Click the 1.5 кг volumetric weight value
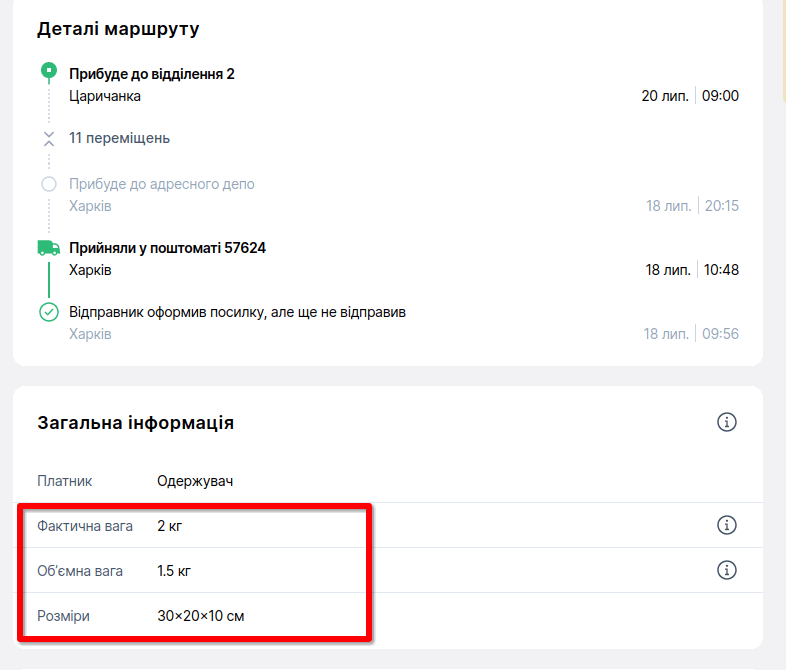Viewport: 786px width, 670px height. [174, 571]
